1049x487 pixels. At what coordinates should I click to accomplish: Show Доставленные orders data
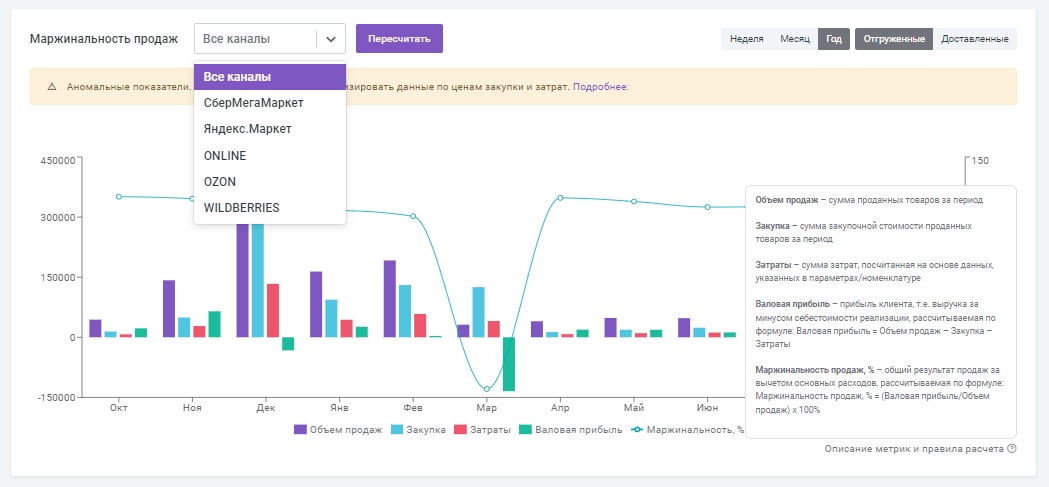[975, 39]
